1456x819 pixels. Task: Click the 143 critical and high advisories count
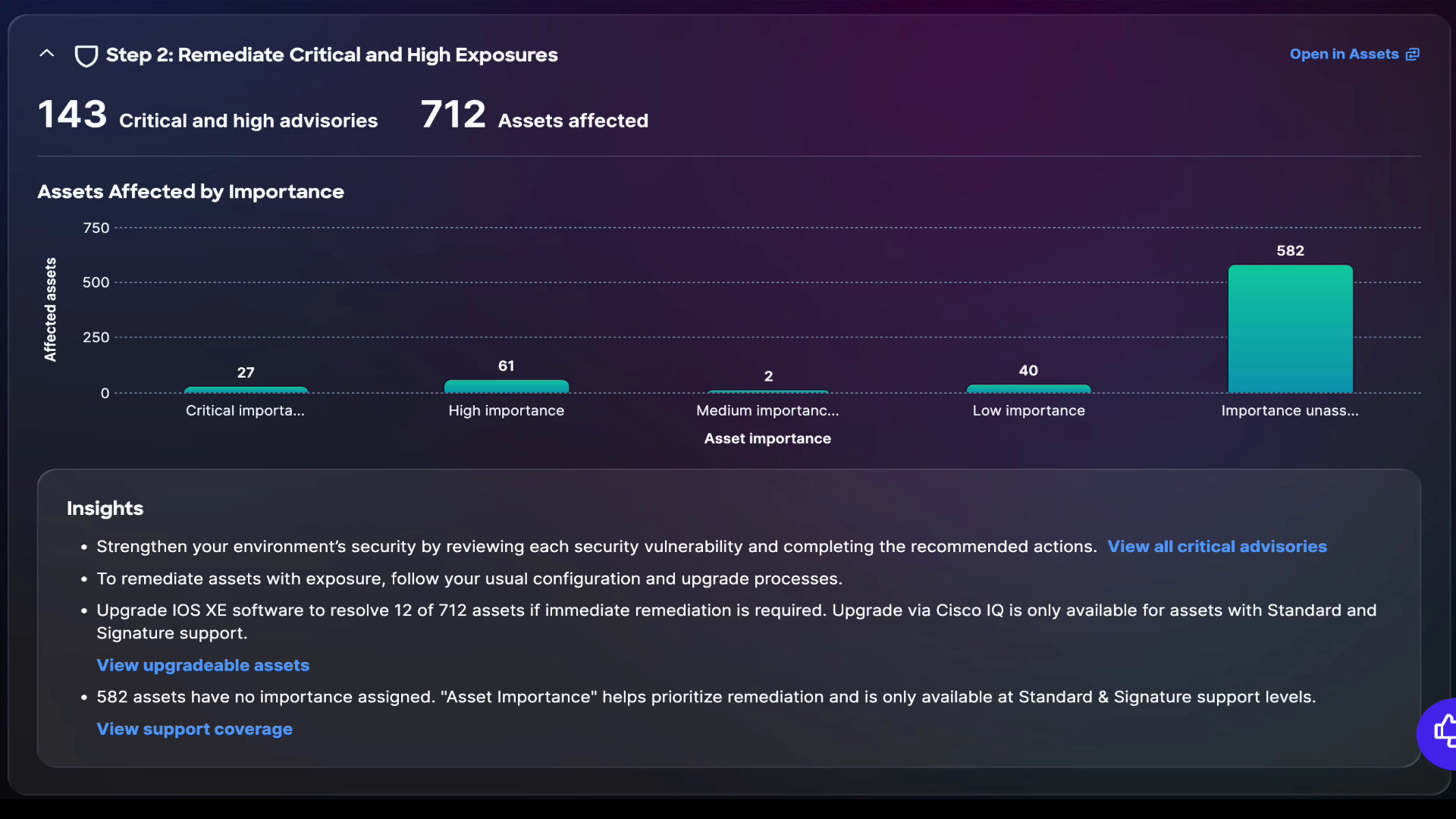(73, 115)
